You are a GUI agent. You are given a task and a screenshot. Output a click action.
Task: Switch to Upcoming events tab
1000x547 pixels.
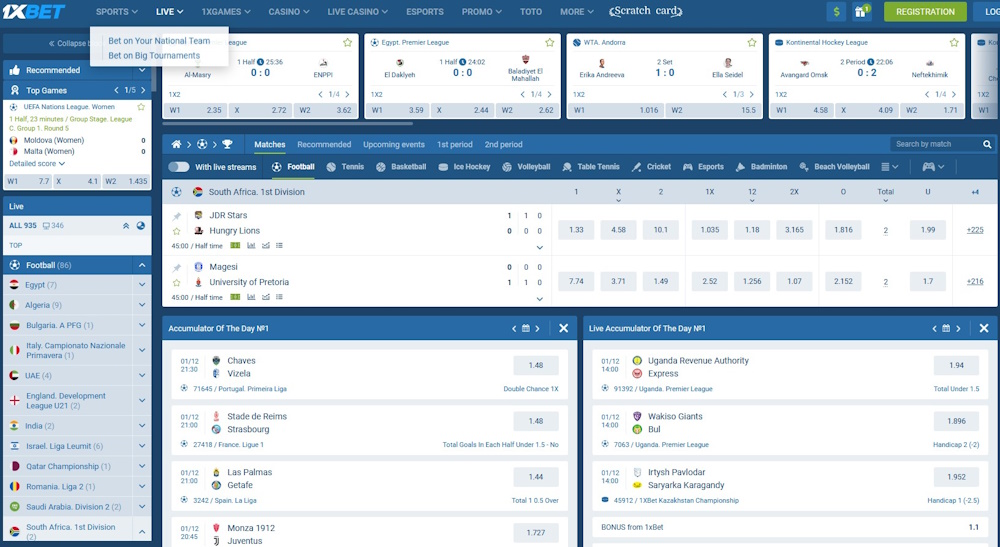(393, 145)
